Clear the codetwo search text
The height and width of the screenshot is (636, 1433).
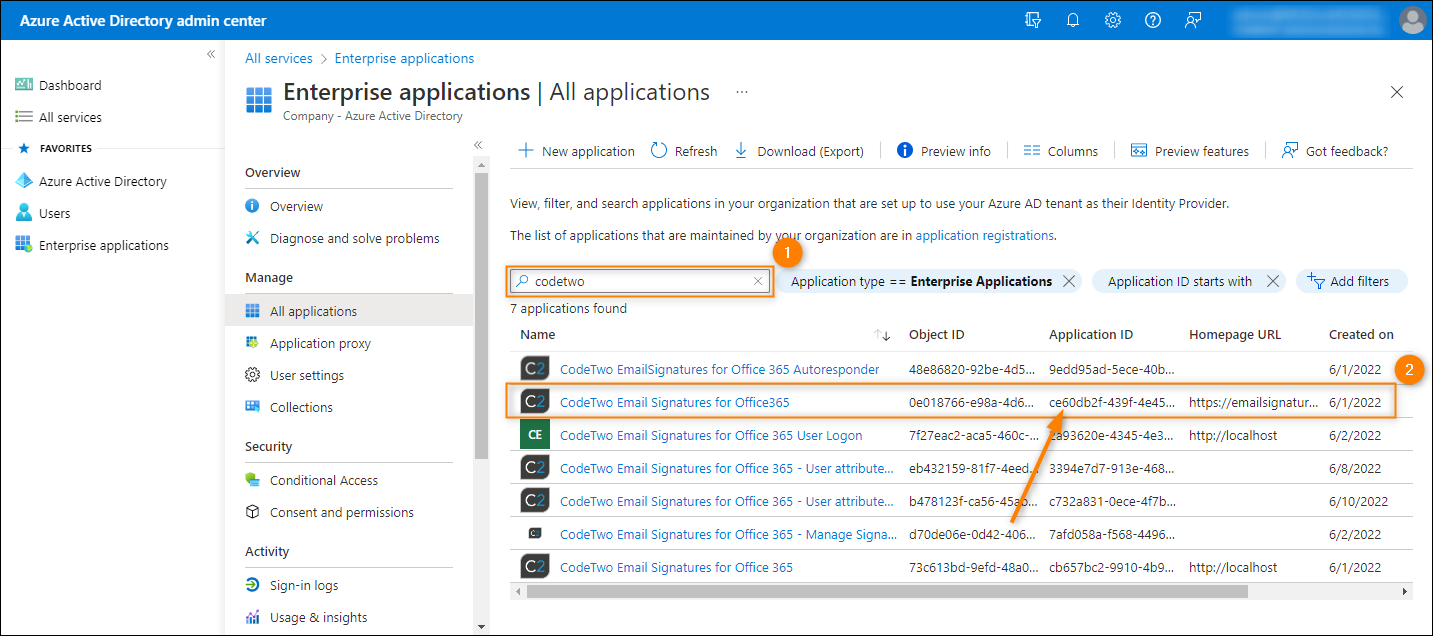(x=758, y=282)
